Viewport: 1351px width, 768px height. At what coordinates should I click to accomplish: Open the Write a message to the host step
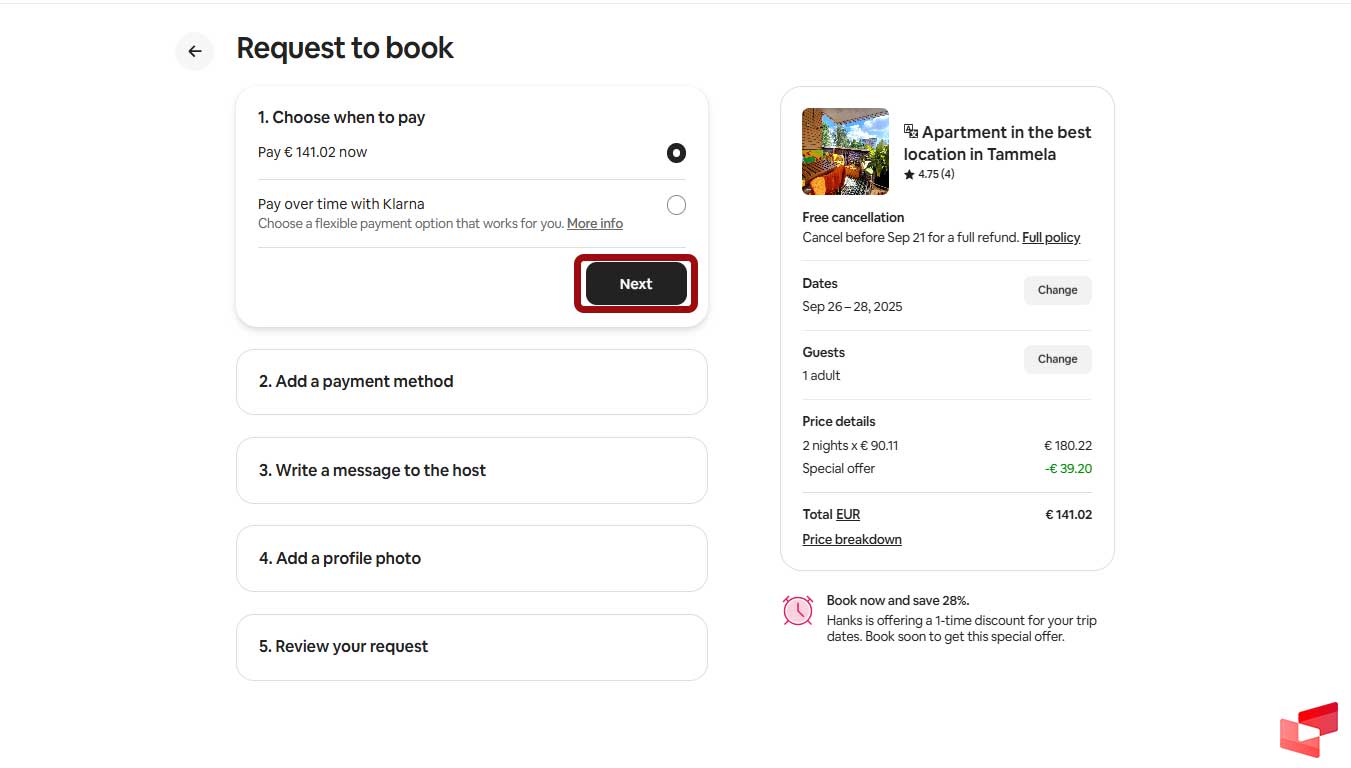(x=471, y=470)
